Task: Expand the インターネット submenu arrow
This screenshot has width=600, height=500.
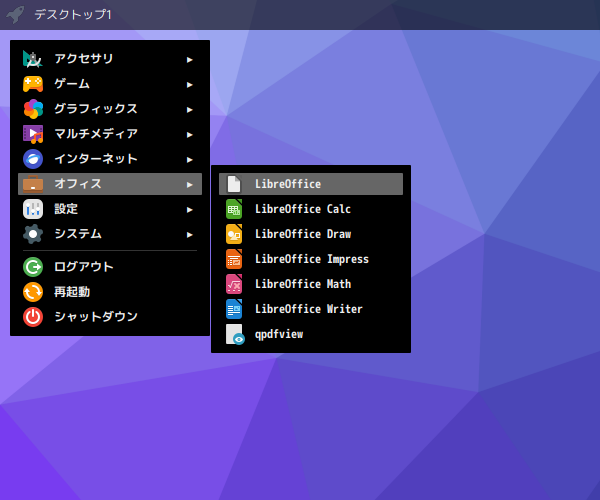Action: 189,160
